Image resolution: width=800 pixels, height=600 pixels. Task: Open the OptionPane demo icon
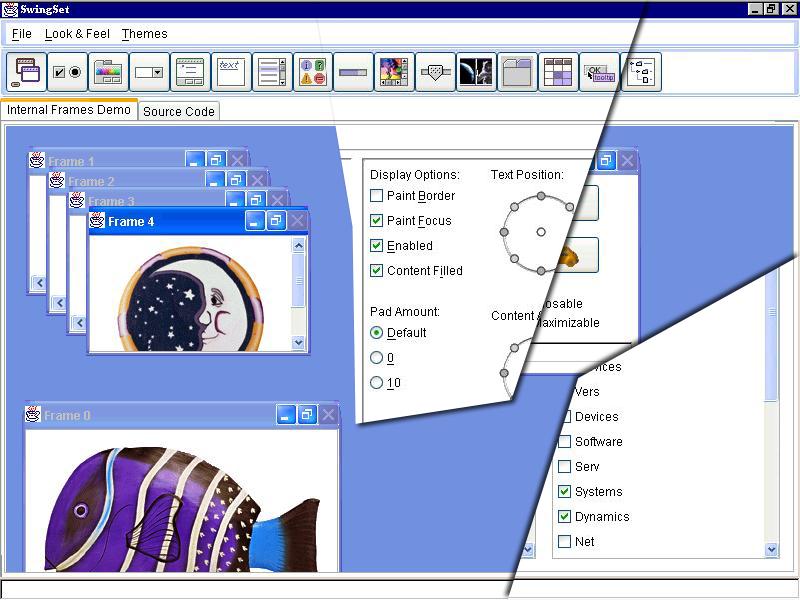313,72
